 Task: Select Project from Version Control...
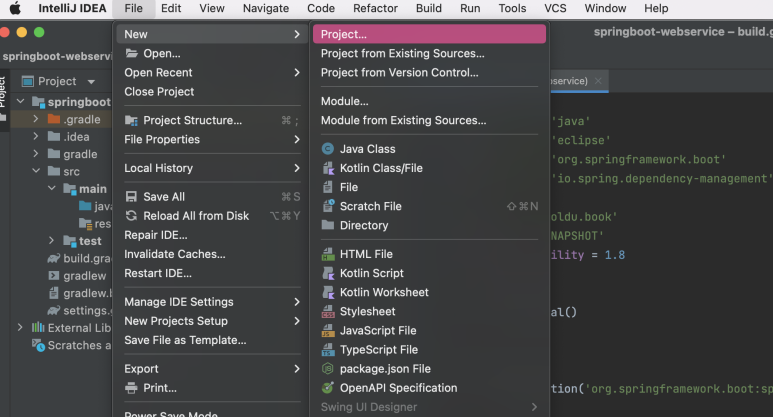click(x=429, y=72)
